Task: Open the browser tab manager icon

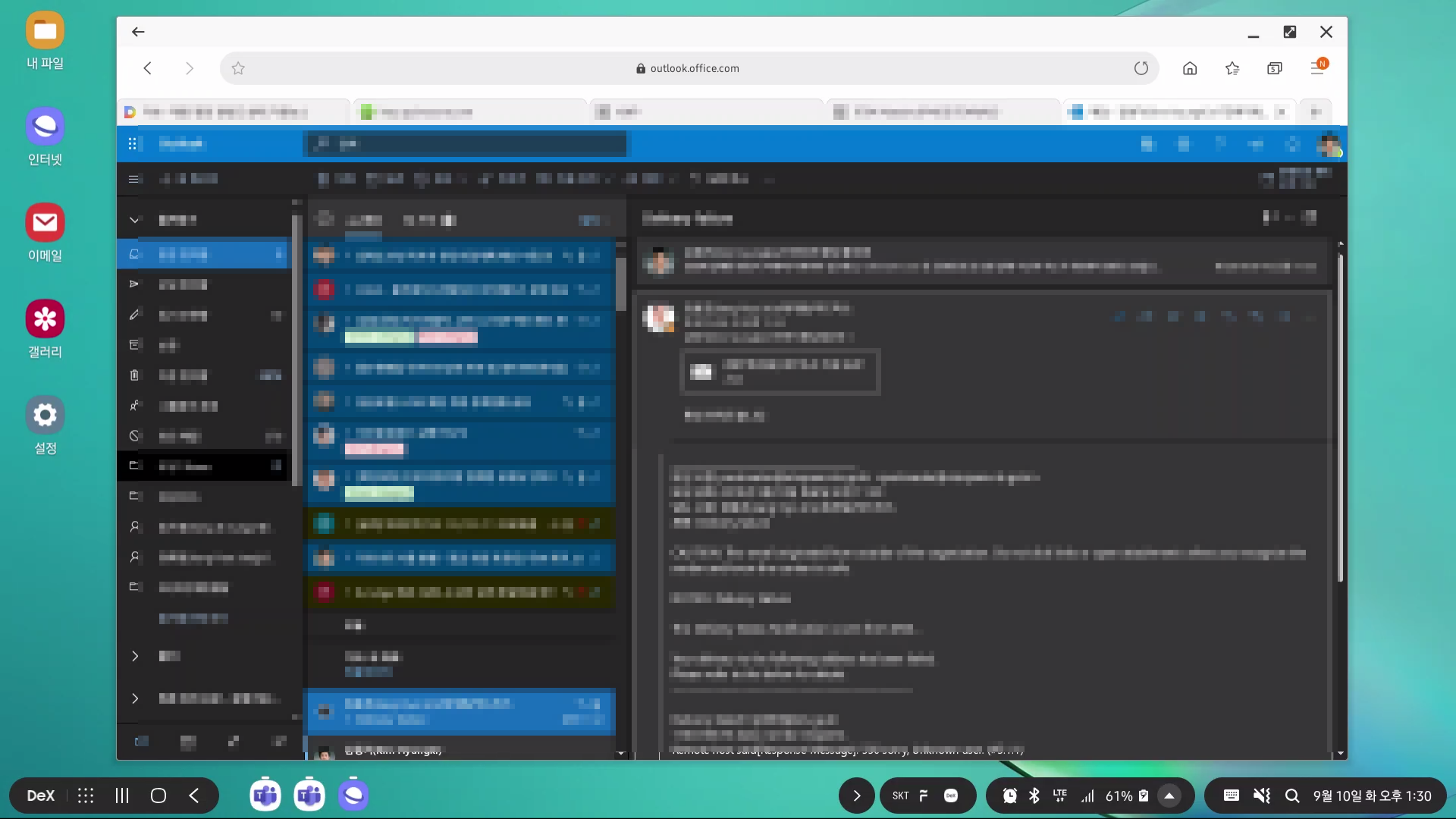Action: point(1275,68)
